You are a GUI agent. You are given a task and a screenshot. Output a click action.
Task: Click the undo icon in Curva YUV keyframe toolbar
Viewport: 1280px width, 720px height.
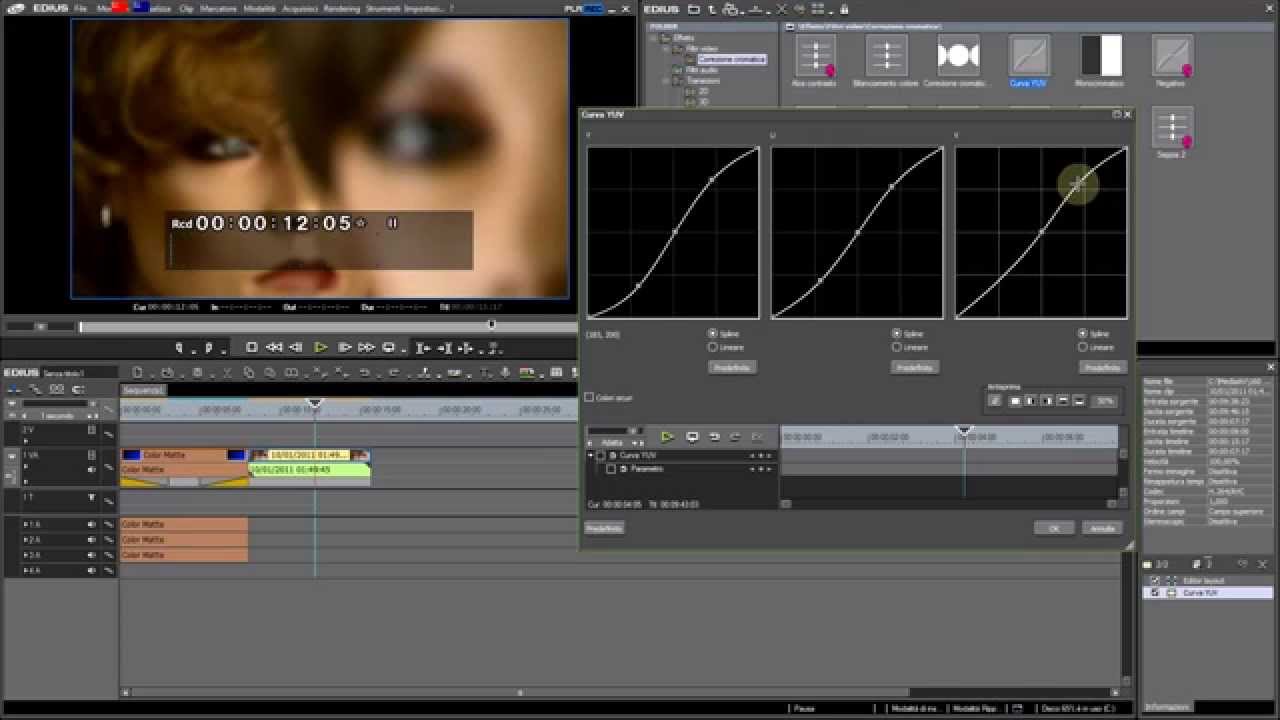click(714, 437)
